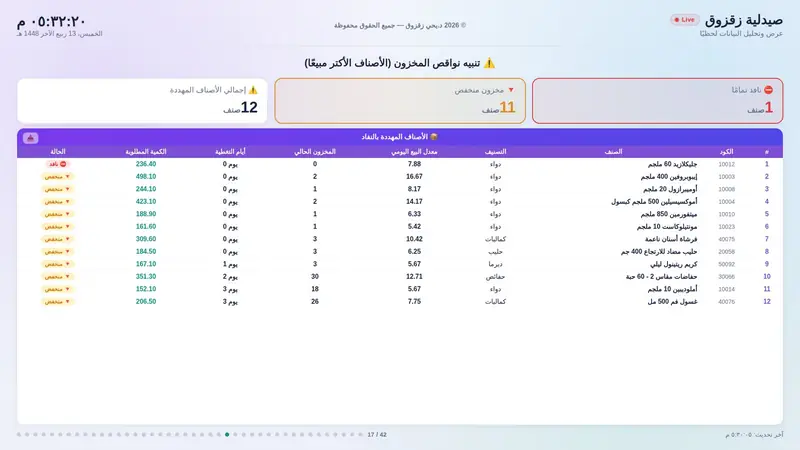Click the '17 / 42' page counter
The width and height of the screenshot is (800, 450).
[377, 435]
